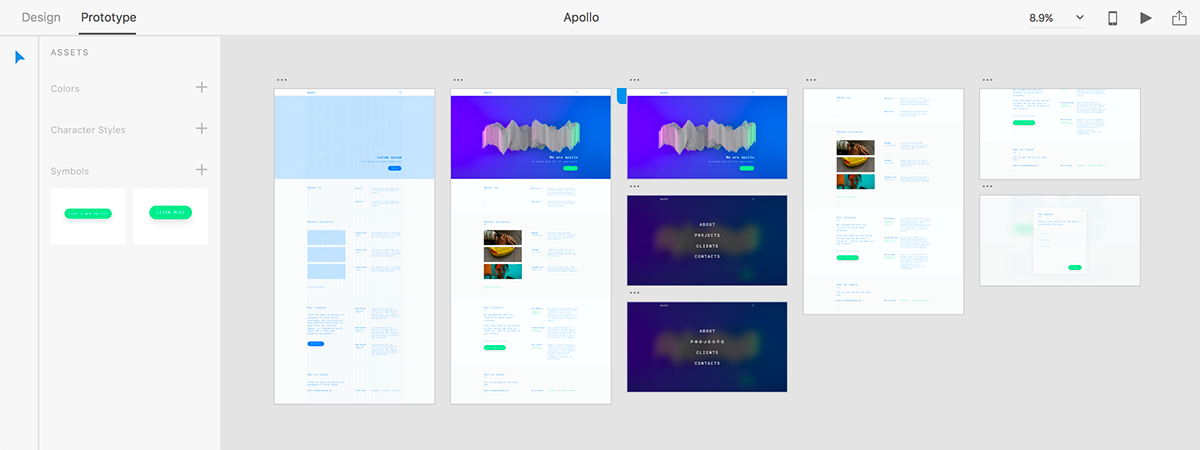Image resolution: width=1200 pixels, height=450 pixels.
Task: Pick the LEARN MORE symbol thumbnail
Action: click(x=170, y=216)
